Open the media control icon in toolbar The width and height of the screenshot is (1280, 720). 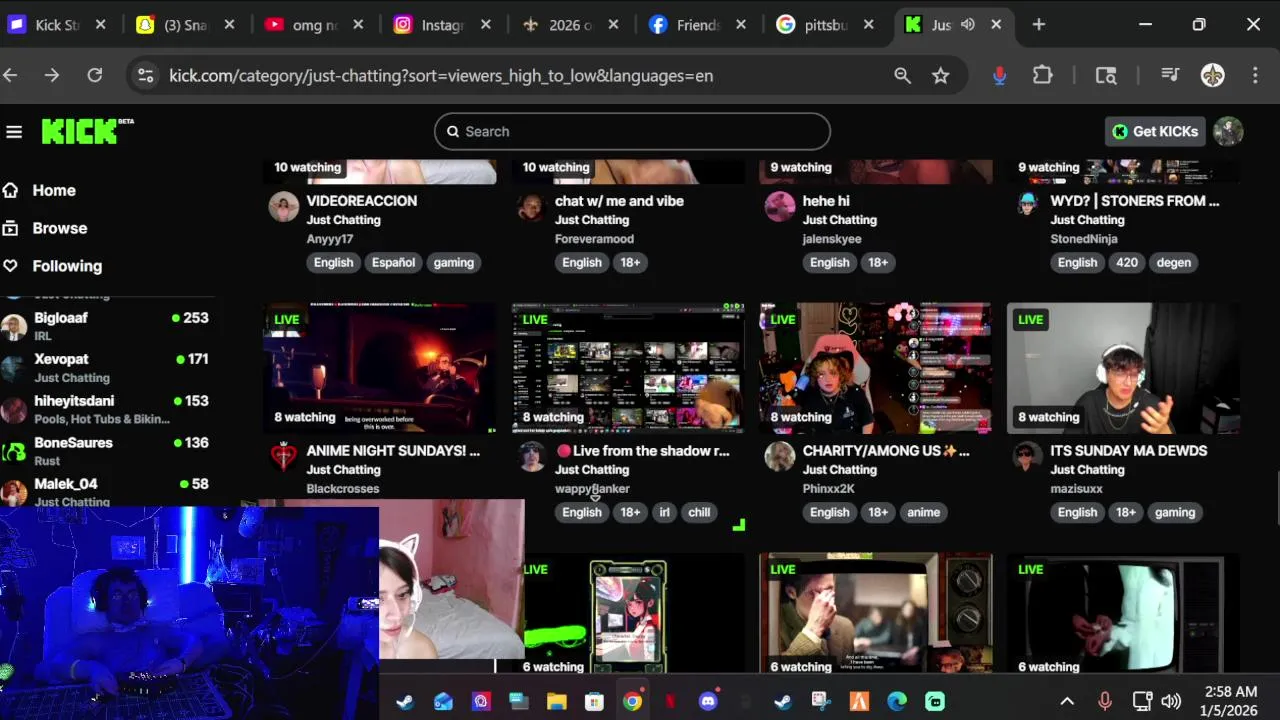1170,75
